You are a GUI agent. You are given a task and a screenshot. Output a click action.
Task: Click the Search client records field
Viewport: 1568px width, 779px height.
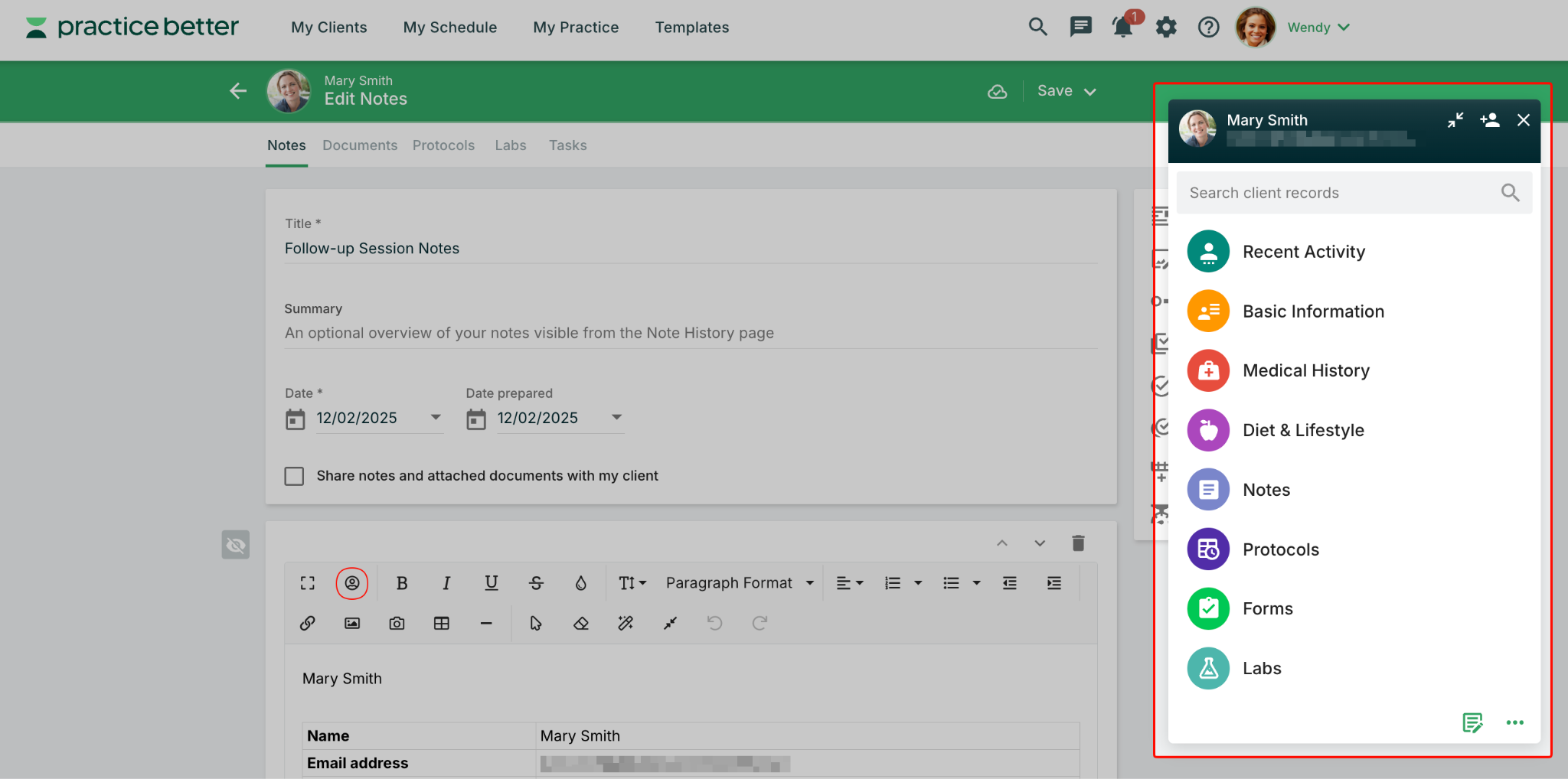click(1340, 193)
